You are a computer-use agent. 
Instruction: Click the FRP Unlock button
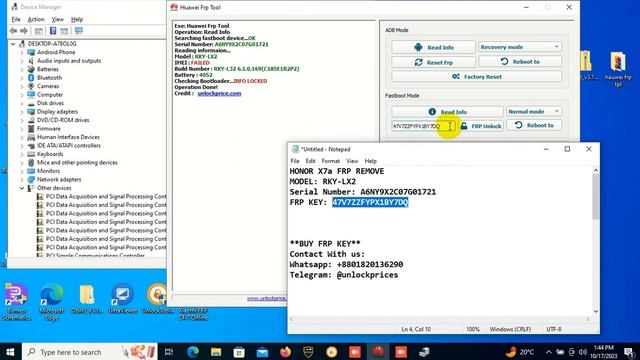(481, 126)
